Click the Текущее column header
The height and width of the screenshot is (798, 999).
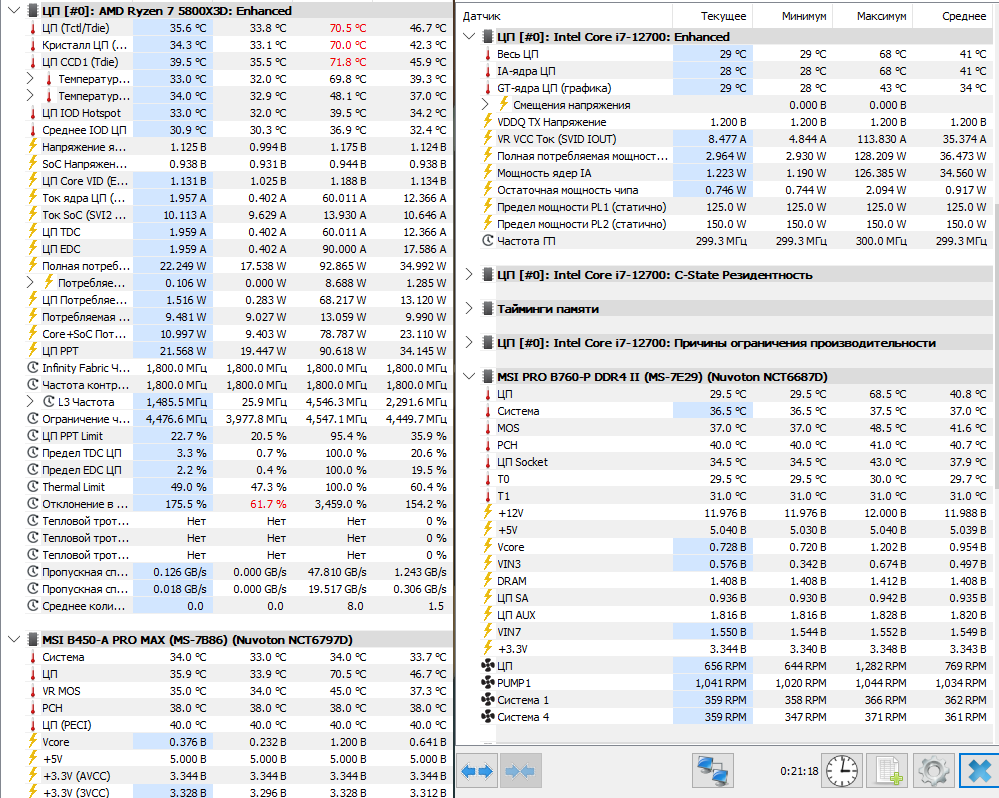[713, 16]
